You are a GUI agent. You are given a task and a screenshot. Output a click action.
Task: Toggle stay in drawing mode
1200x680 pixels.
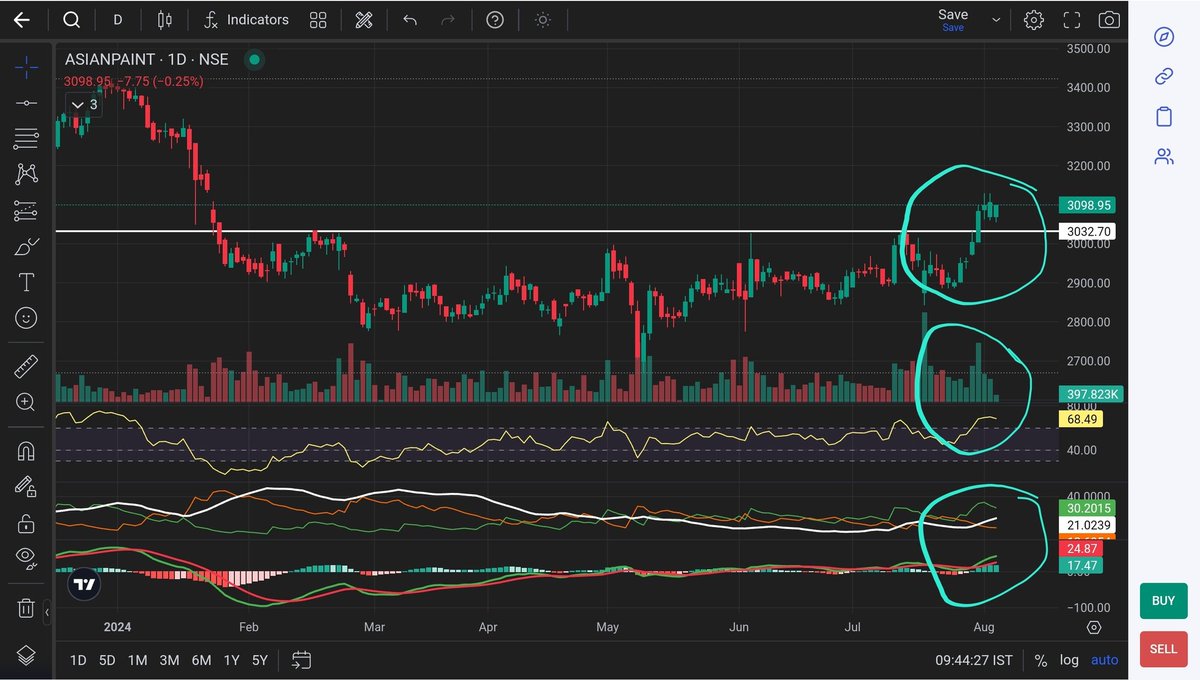coord(27,486)
